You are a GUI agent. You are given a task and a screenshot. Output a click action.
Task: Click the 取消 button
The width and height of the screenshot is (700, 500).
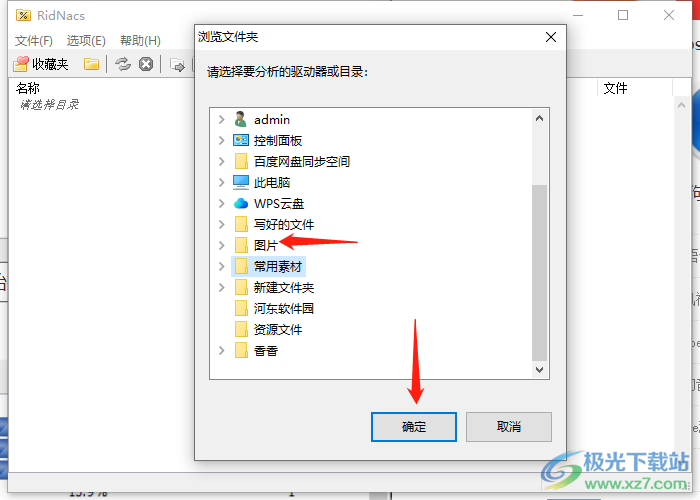tap(509, 427)
